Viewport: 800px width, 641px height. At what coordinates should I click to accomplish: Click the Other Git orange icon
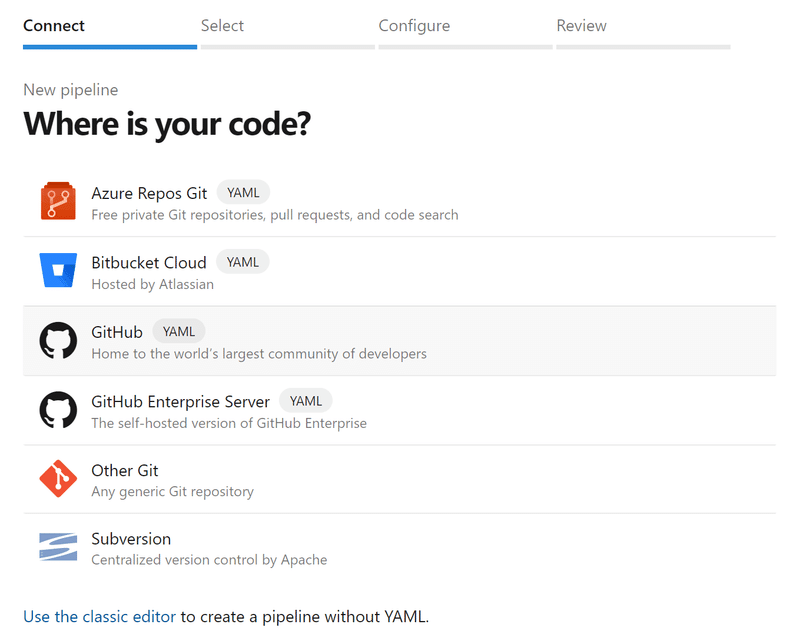(x=58, y=479)
